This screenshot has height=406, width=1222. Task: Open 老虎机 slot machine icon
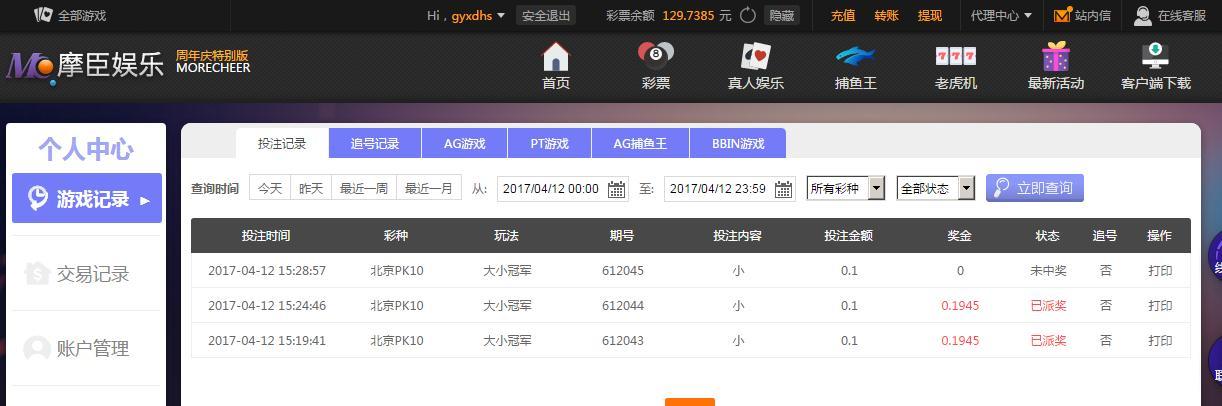(x=955, y=56)
